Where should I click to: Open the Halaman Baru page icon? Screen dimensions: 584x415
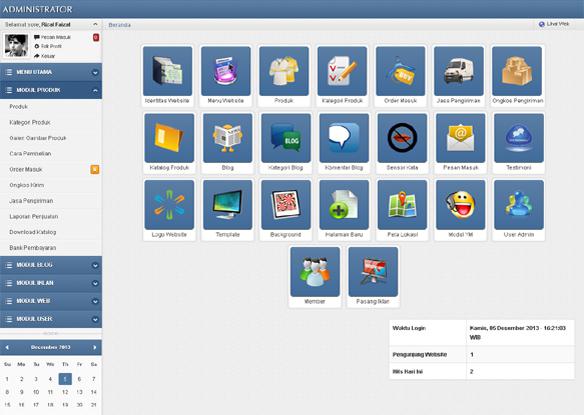pyautogui.click(x=344, y=205)
